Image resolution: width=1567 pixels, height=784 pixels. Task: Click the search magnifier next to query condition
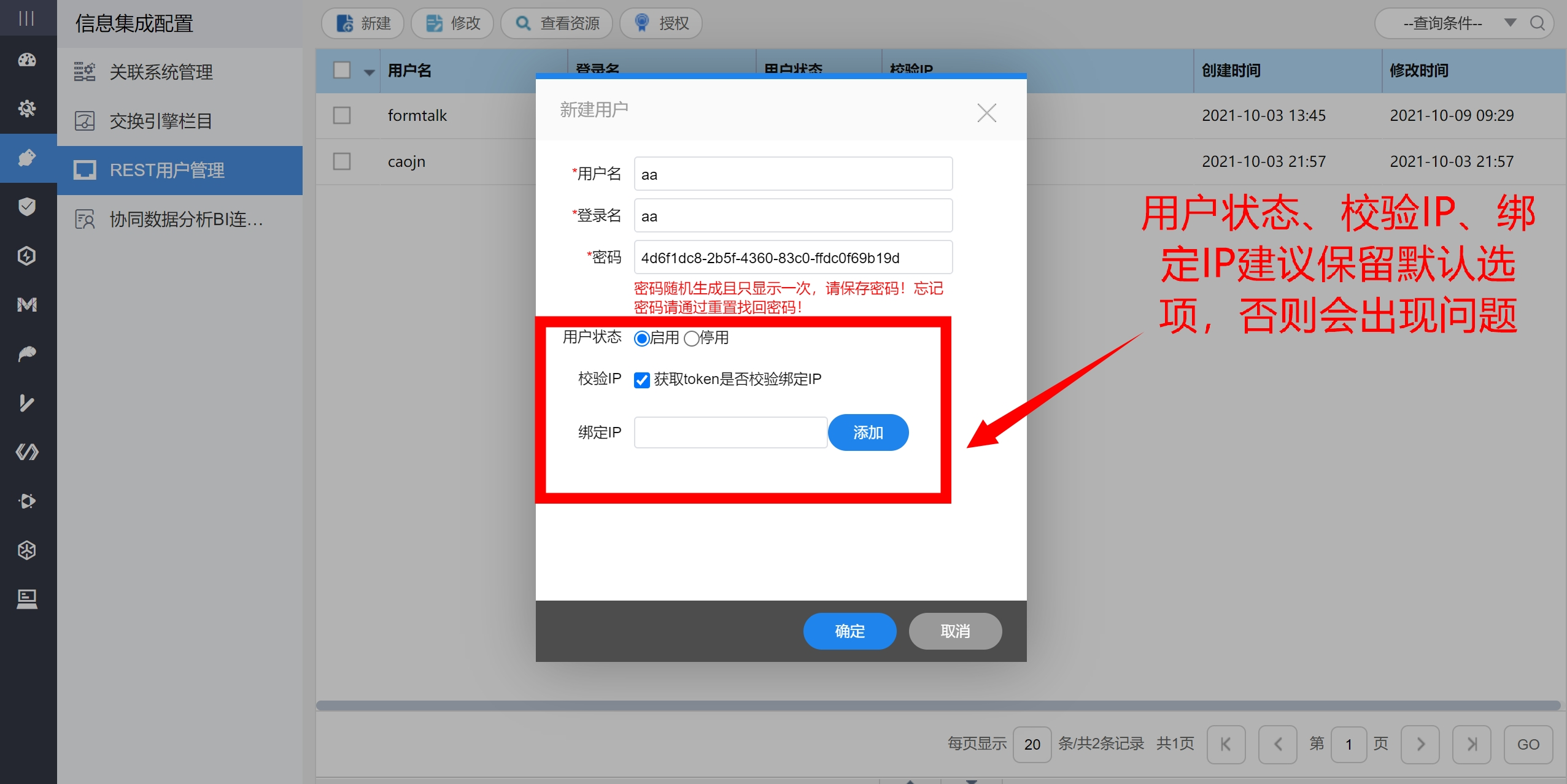(1537, 23)
